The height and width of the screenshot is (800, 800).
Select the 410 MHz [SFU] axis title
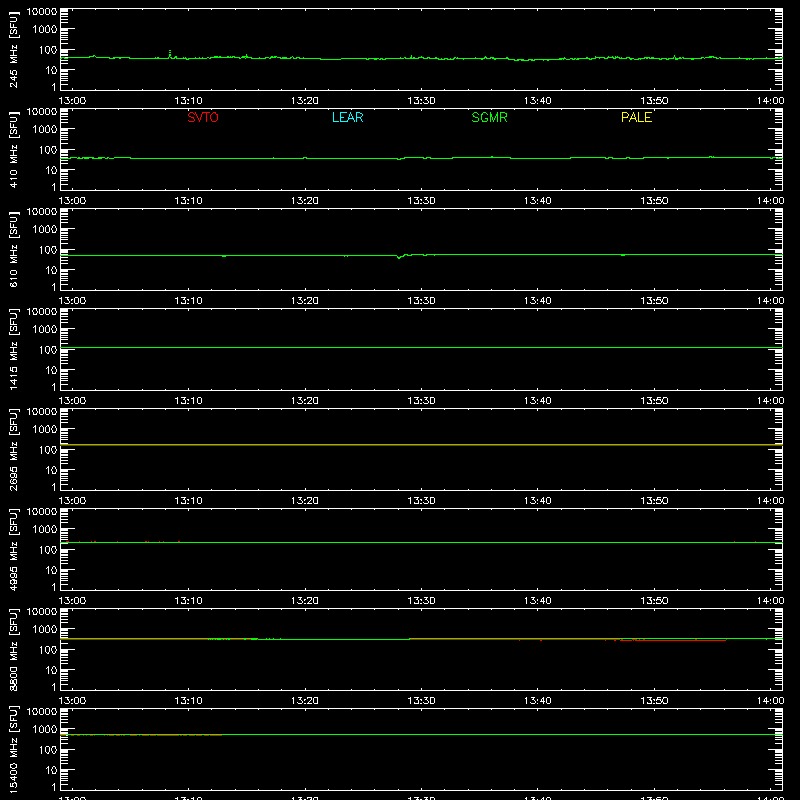pyautogui.click(x=13, y=149)
